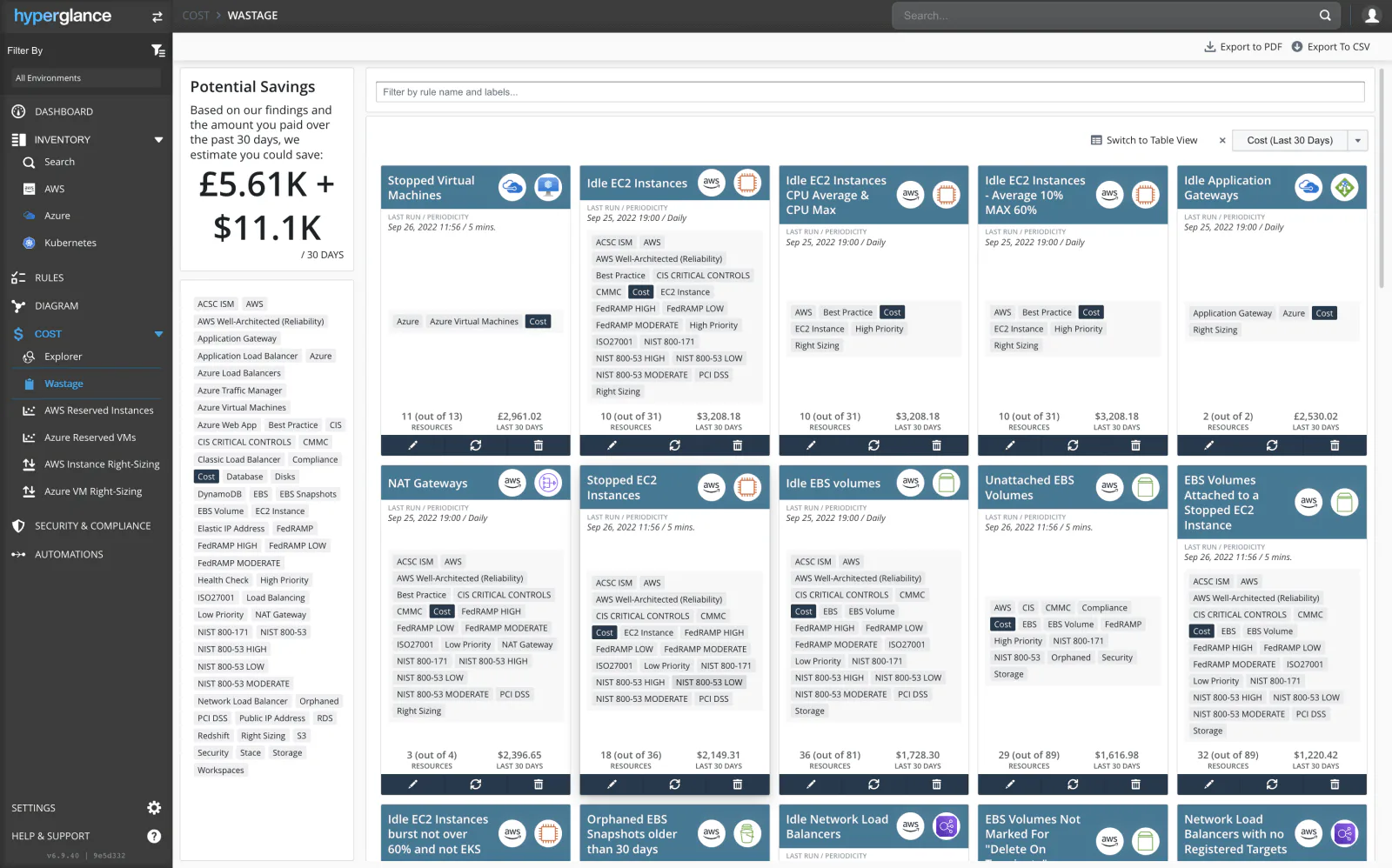Viewport: 1392px width, 868px height.
Task: Toggle the Orphaned filter tag
Action: pyautogui.click(x=319, y=700)
